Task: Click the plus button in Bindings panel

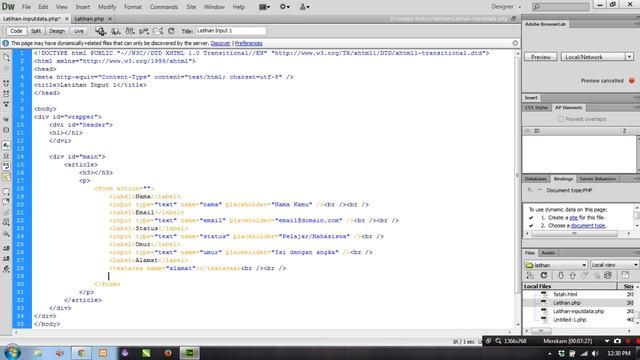Action: click(x=529, y=190)
